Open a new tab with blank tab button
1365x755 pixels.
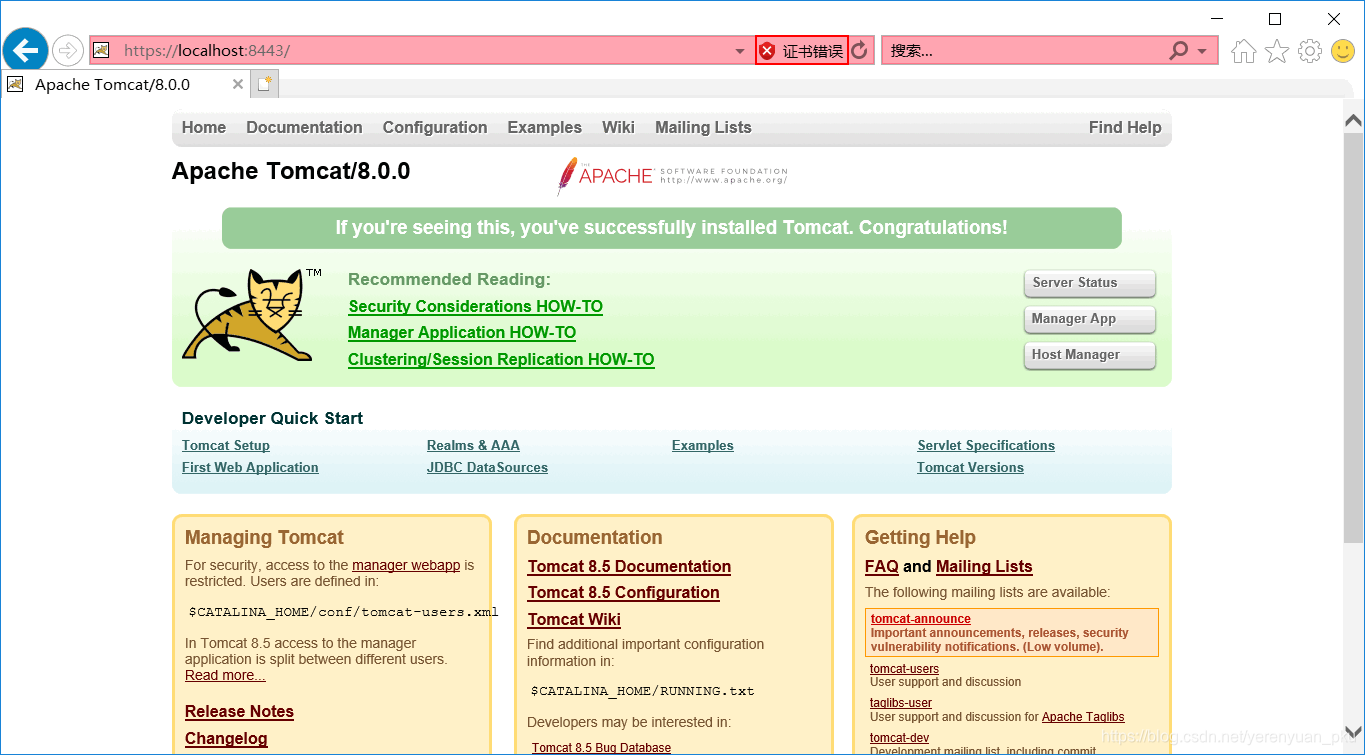pyautogui.click(x=264, y=85)
